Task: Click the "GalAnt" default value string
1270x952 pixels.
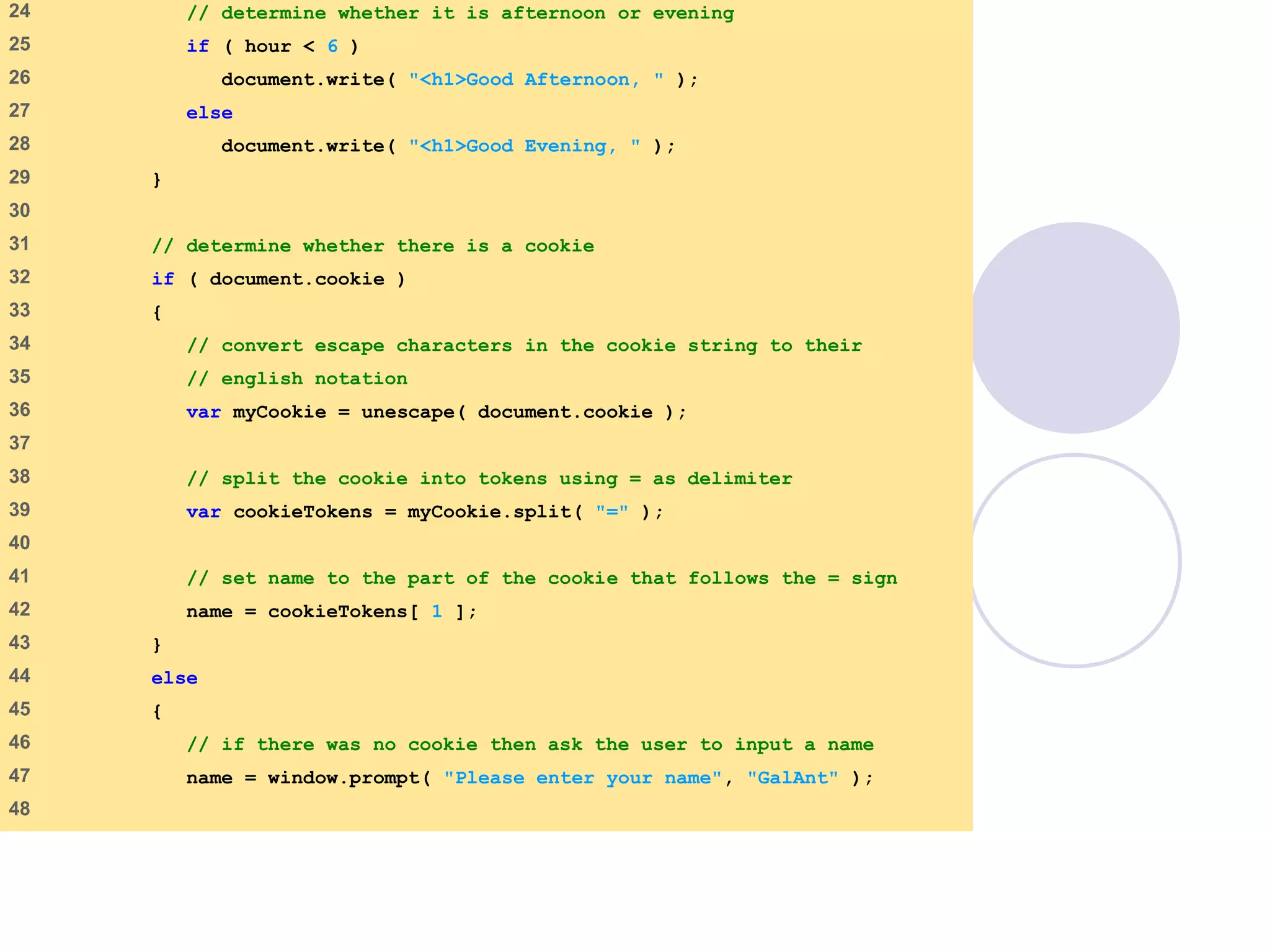Action: [792, 778]
